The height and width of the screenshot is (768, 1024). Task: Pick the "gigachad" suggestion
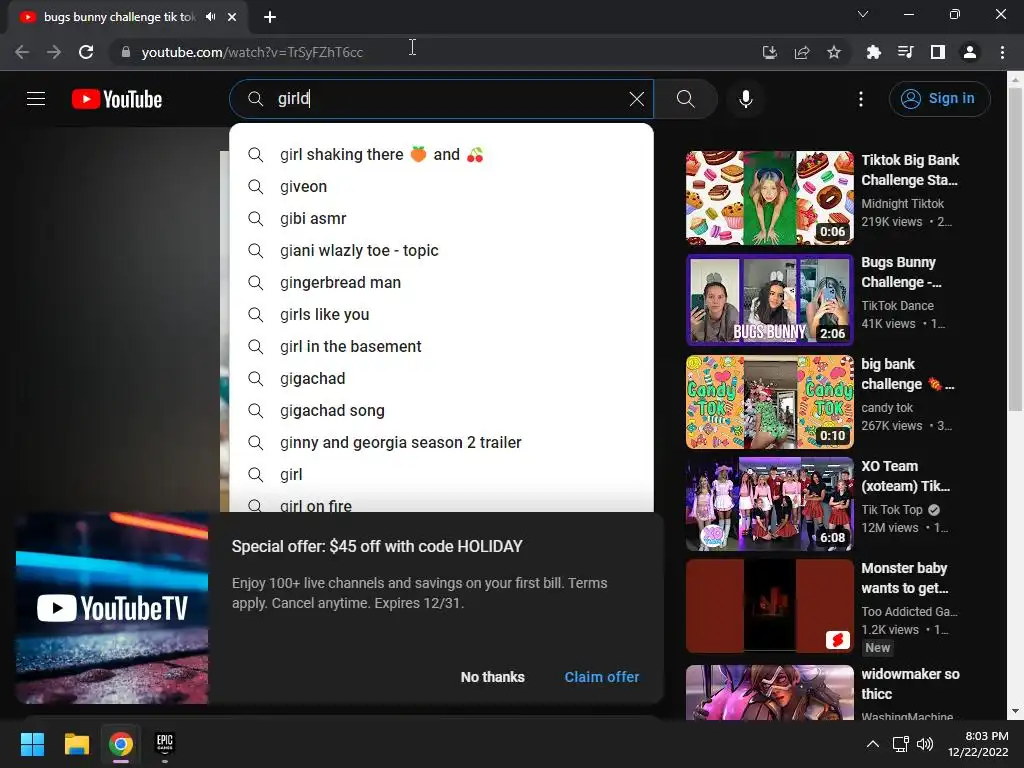pyautogui.click(x=441, y=379)
